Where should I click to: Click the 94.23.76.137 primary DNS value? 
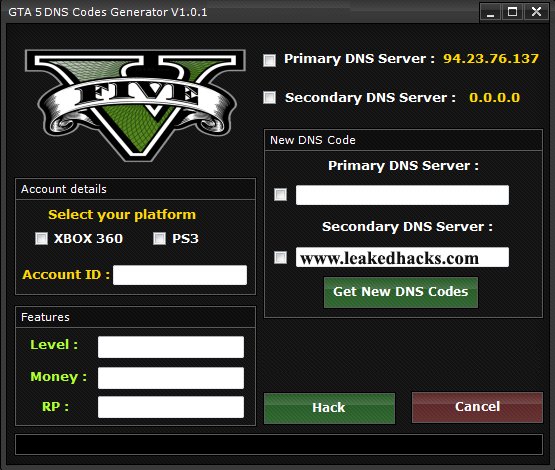click(491, 58)
